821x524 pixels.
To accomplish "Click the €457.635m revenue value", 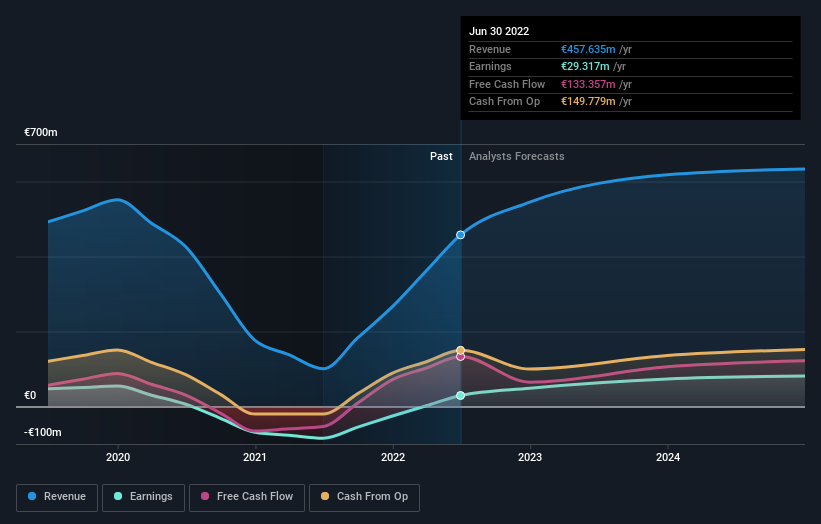I will [588, 49].
